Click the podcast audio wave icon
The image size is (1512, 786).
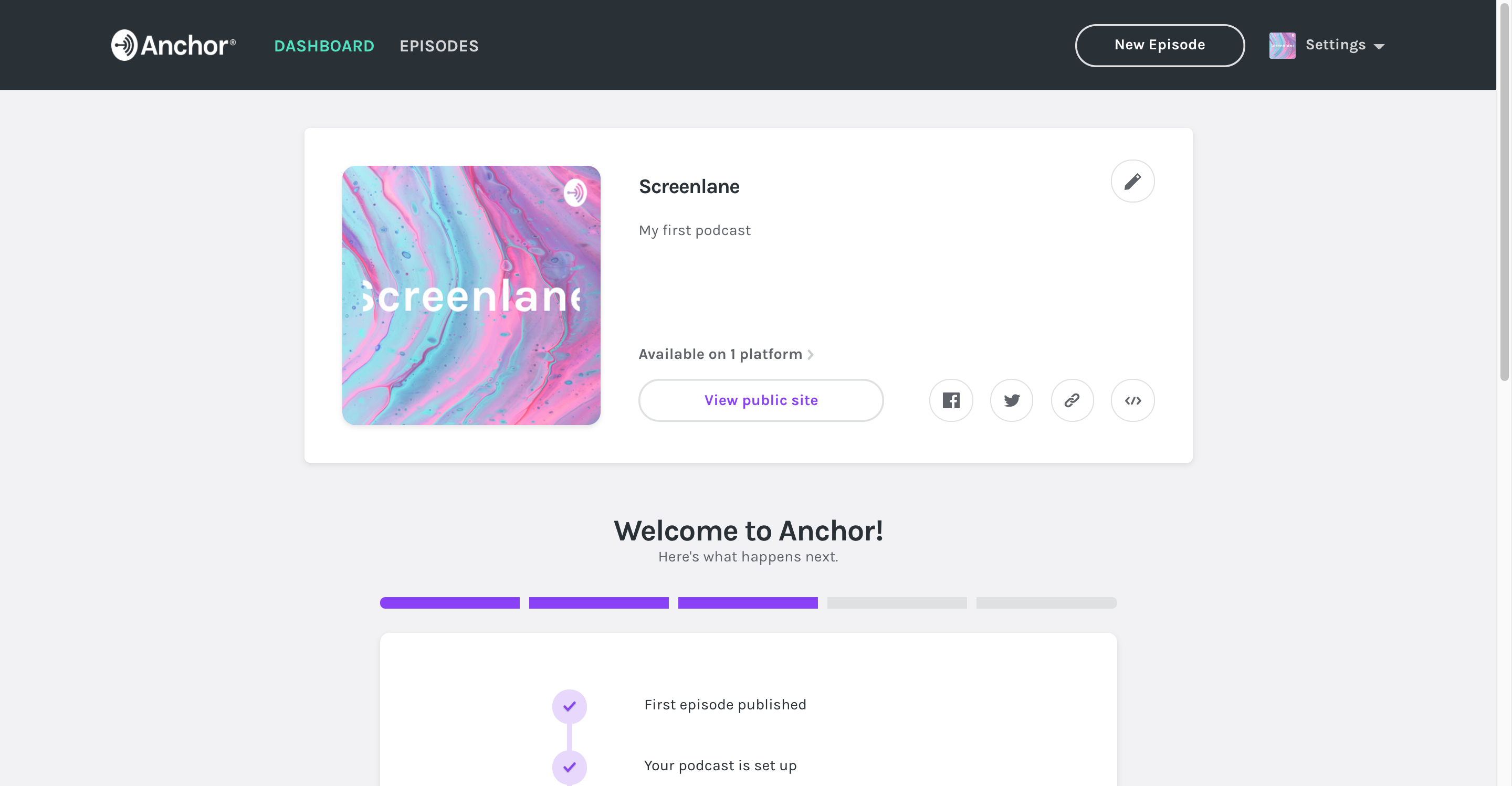click(575, 192)
